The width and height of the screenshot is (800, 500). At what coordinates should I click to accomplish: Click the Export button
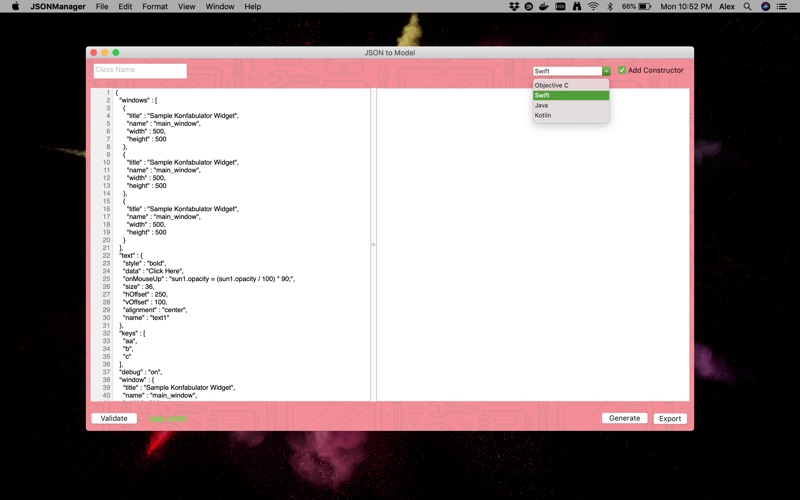click(x=670, y=418)
